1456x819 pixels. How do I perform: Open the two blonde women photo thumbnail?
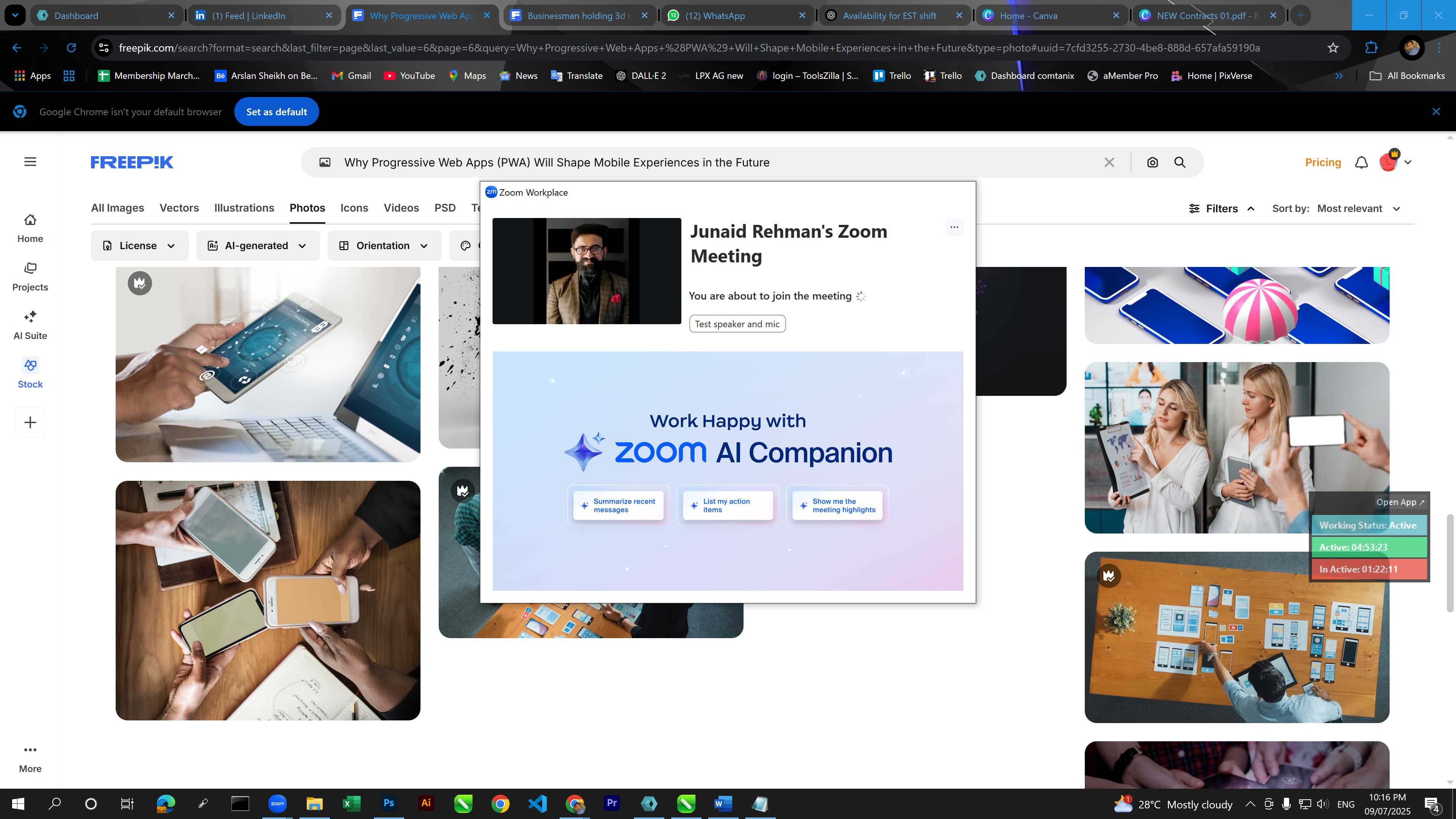[x=1237, y=448]
